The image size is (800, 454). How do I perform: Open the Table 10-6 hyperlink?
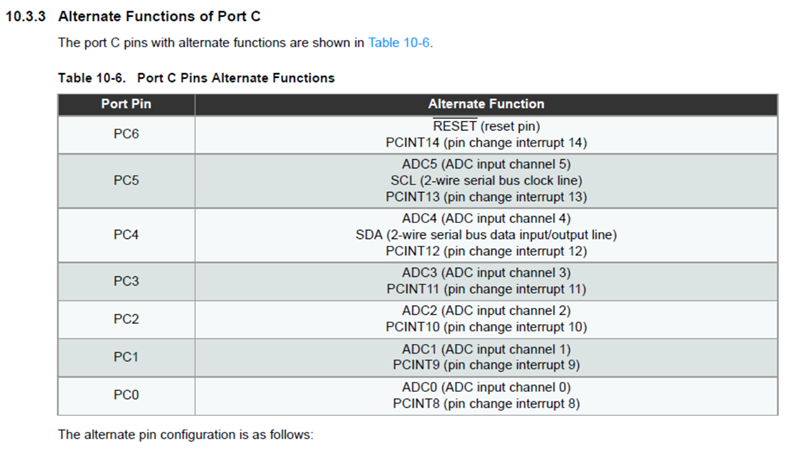pos(400,43)
